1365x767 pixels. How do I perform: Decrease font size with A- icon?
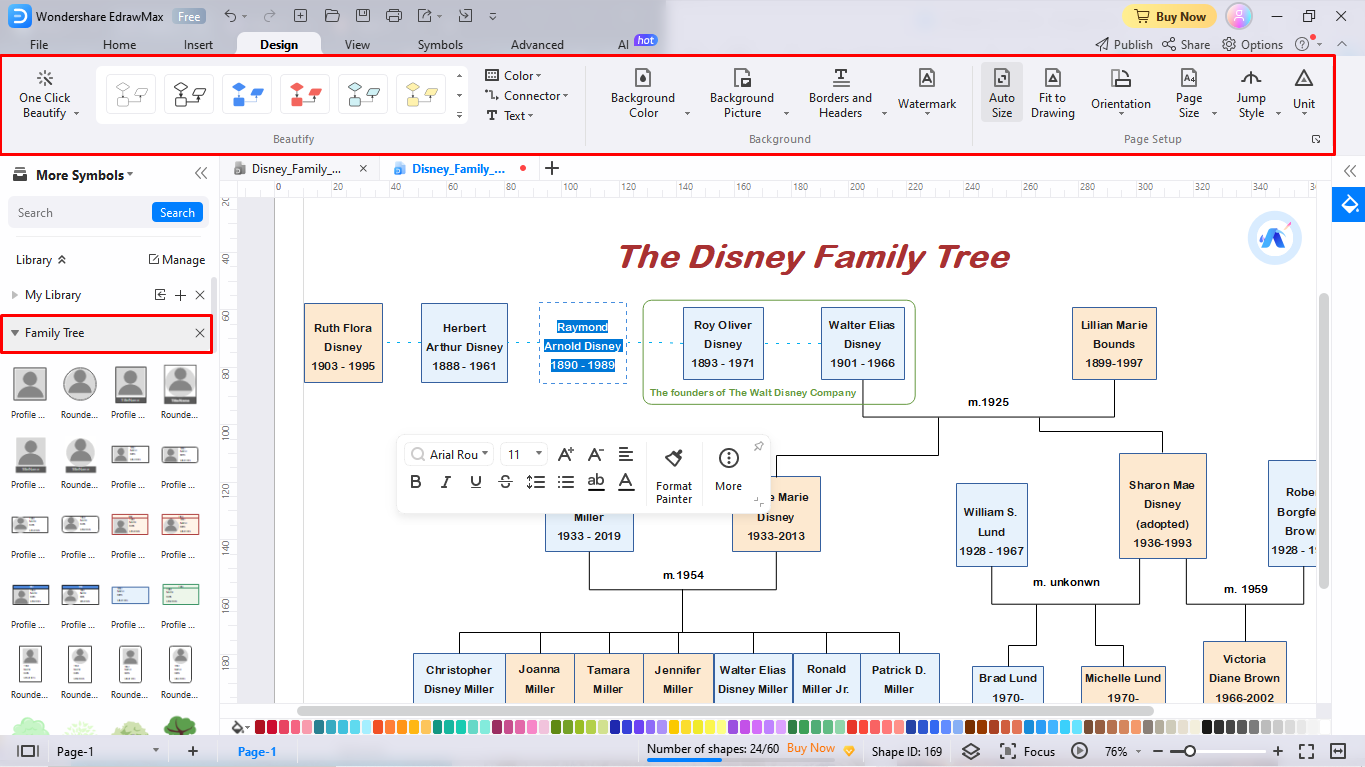coord(596,454)
